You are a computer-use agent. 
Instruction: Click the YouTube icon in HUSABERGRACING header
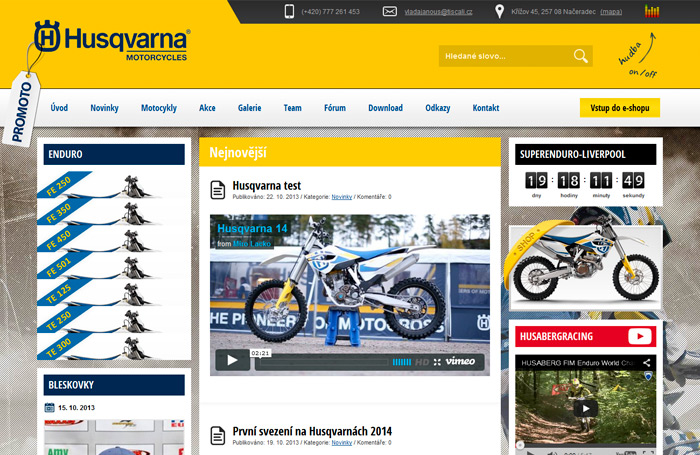640,336
